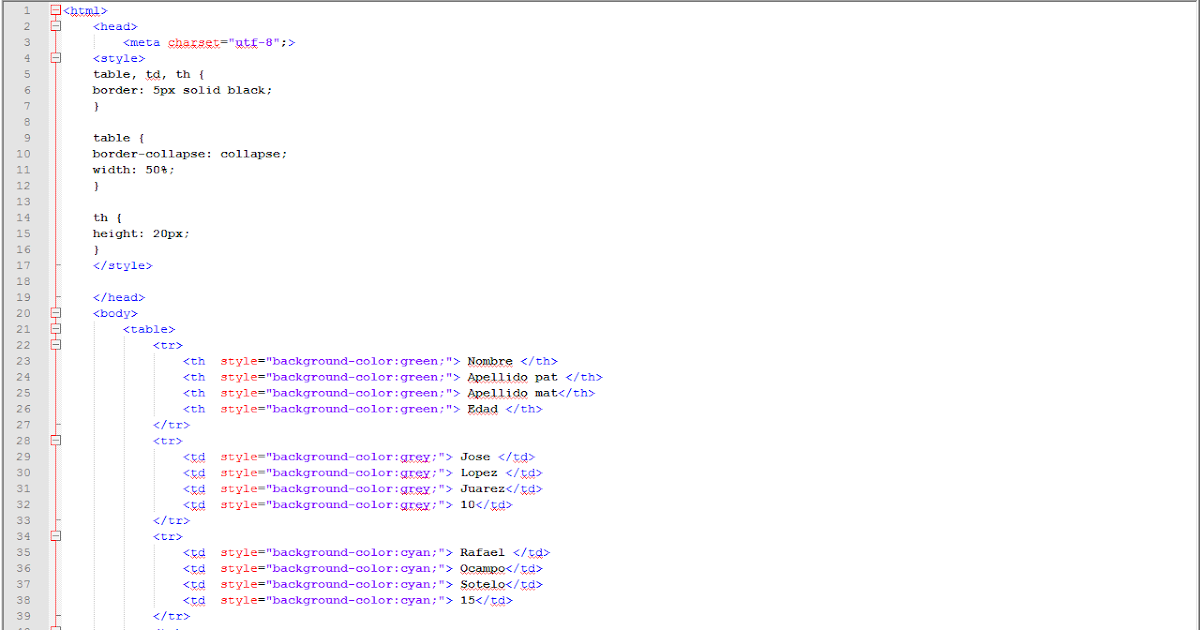Viewport: 1200px width, 630px height.
Task: Collapse the cyan row fold marker on line 34
Action: click(x=56, y=537)
